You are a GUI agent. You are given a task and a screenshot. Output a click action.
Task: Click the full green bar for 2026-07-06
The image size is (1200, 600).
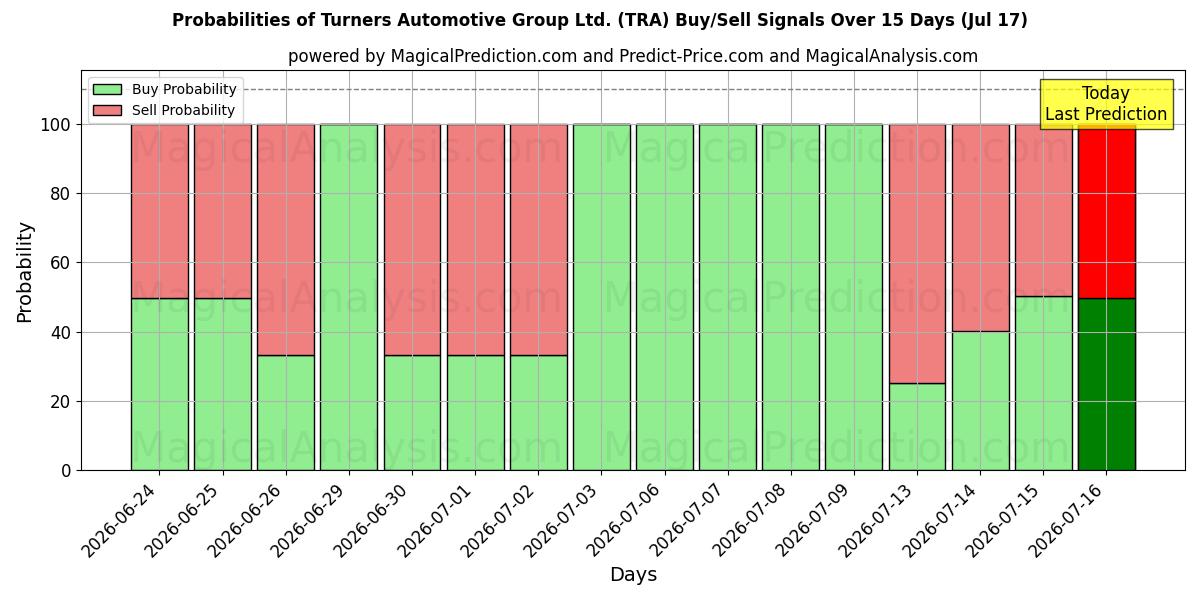pos(665,297)
